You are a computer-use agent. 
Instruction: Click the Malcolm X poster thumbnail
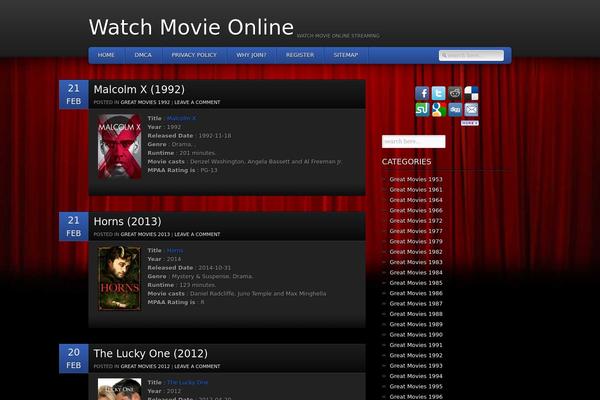119,146
